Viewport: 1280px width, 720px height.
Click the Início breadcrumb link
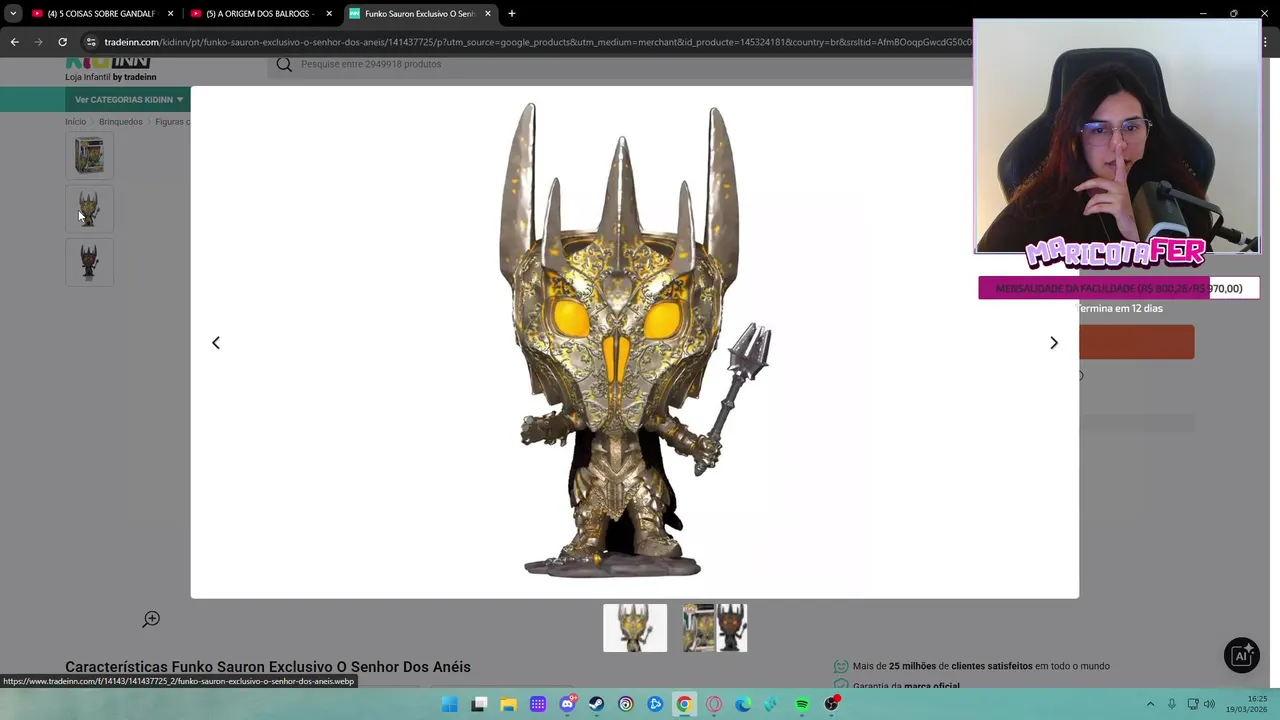point(76,122)
